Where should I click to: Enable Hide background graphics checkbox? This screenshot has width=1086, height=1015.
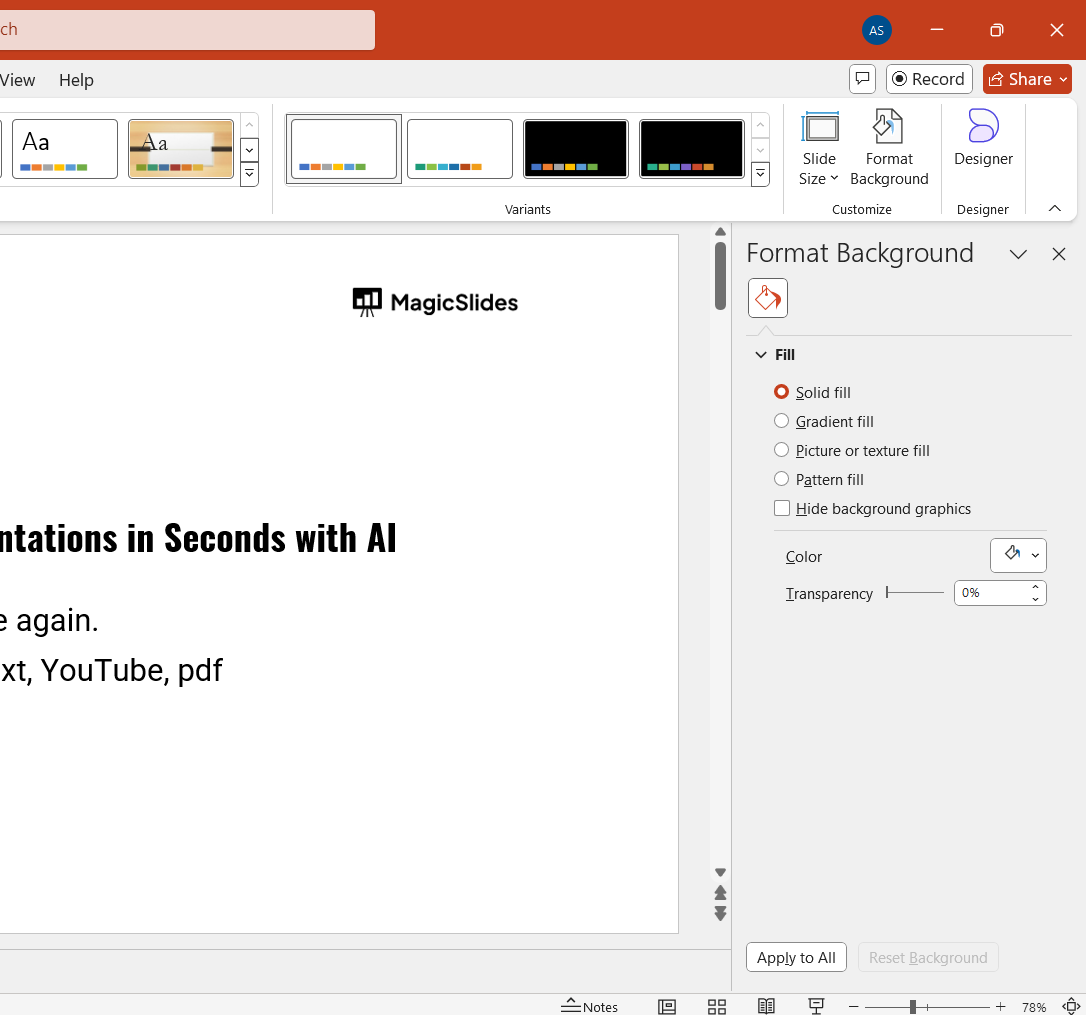coord(782,508)
